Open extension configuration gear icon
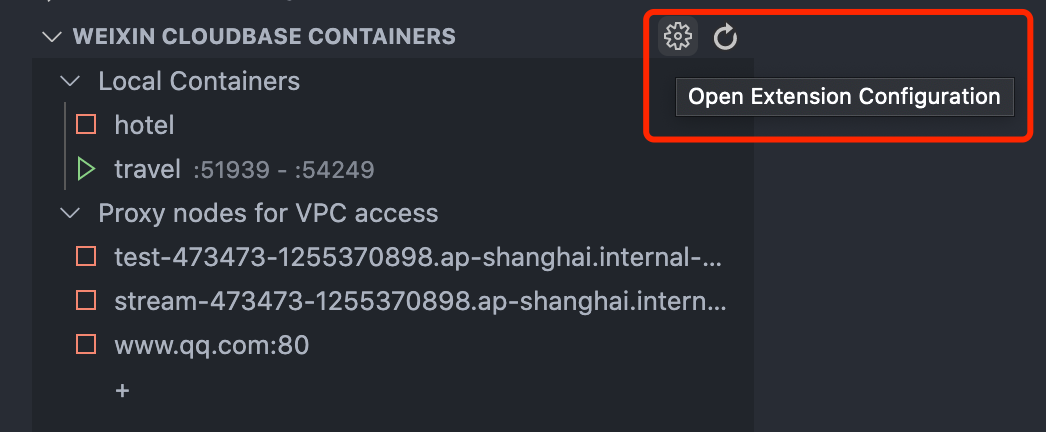The image size is (1046, 432). [678, 38]
